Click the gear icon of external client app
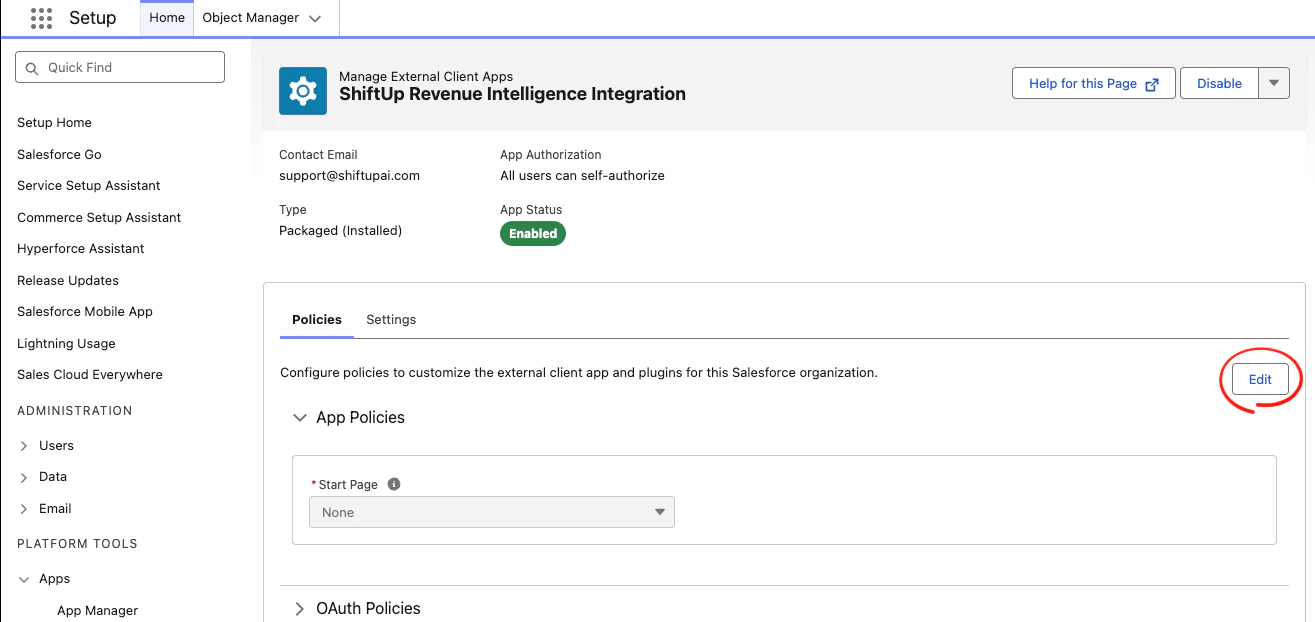Image resolution: width=1315 pixels, height=622 pixels. [303, 91]
